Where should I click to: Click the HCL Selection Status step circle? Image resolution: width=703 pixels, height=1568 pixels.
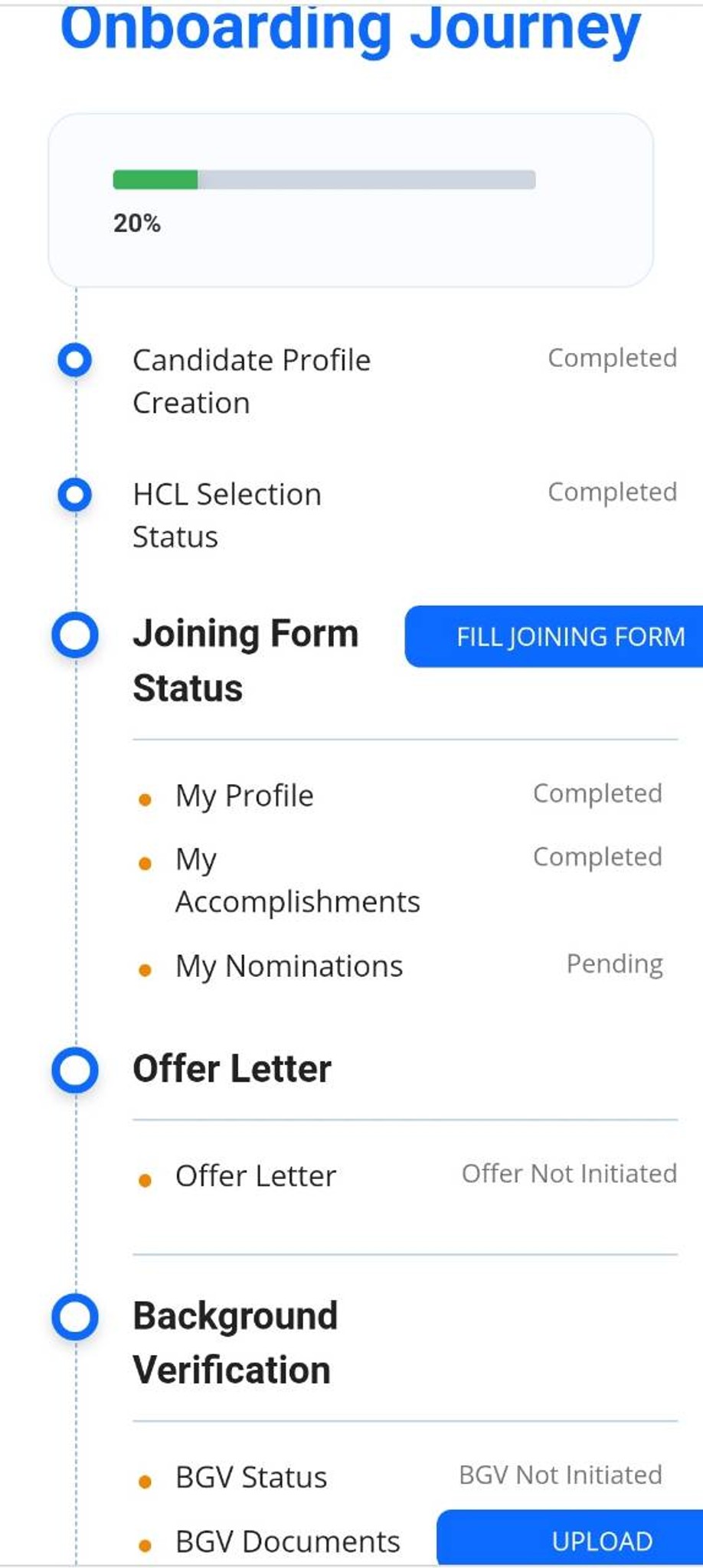pyautogui.click(x=75, y=495)
